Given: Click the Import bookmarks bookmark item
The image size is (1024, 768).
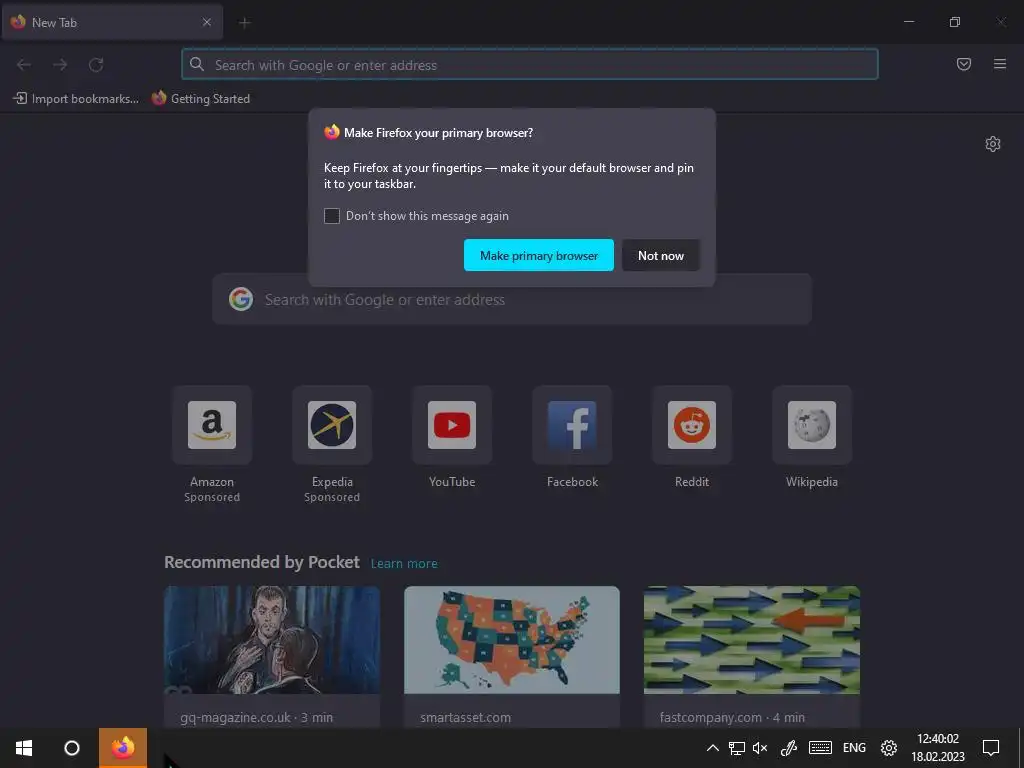Looking at the screenshot, I should (76, 99).
